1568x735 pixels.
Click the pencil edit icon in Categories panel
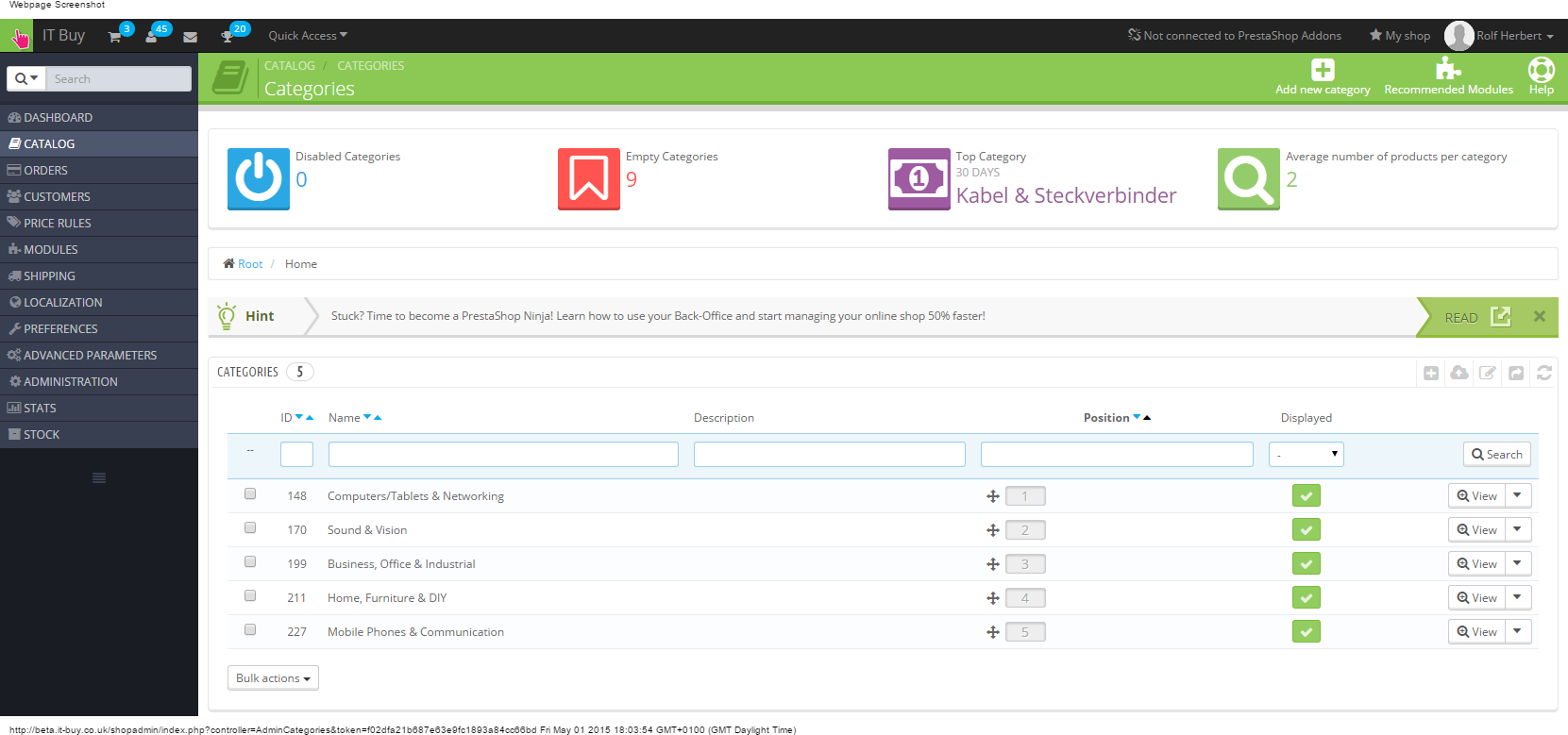[1488, 373]
